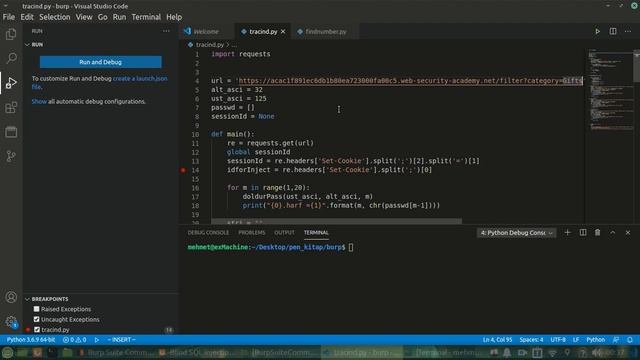Open the Go menu
The height and width of the screenshot is (360, 640).
click(102, 17)
